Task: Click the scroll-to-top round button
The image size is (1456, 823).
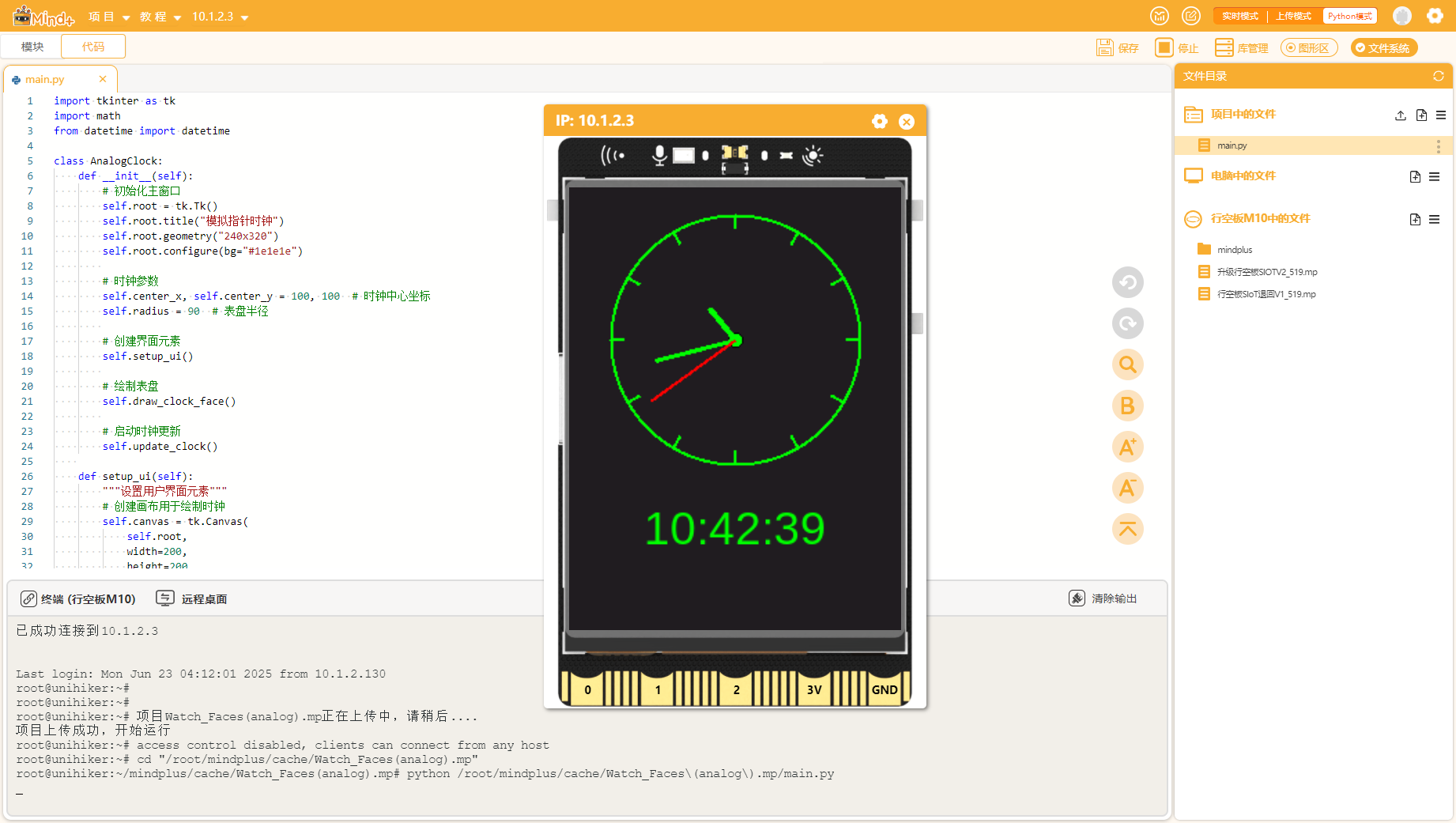Action: [1128, 529]
